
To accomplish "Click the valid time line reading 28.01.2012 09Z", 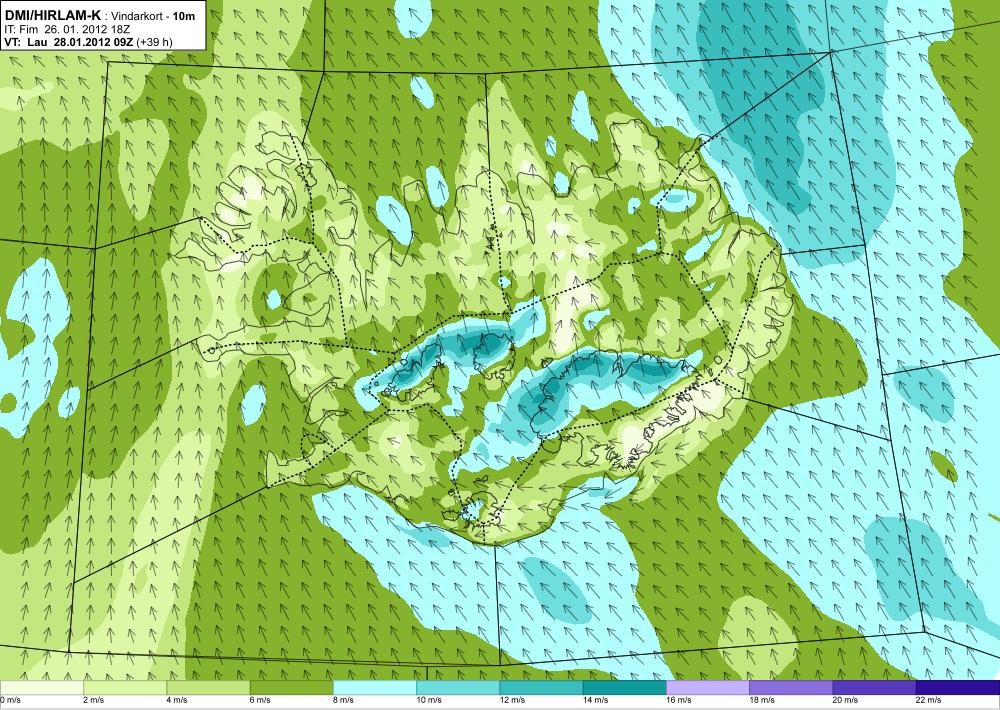I will point(88,42).
